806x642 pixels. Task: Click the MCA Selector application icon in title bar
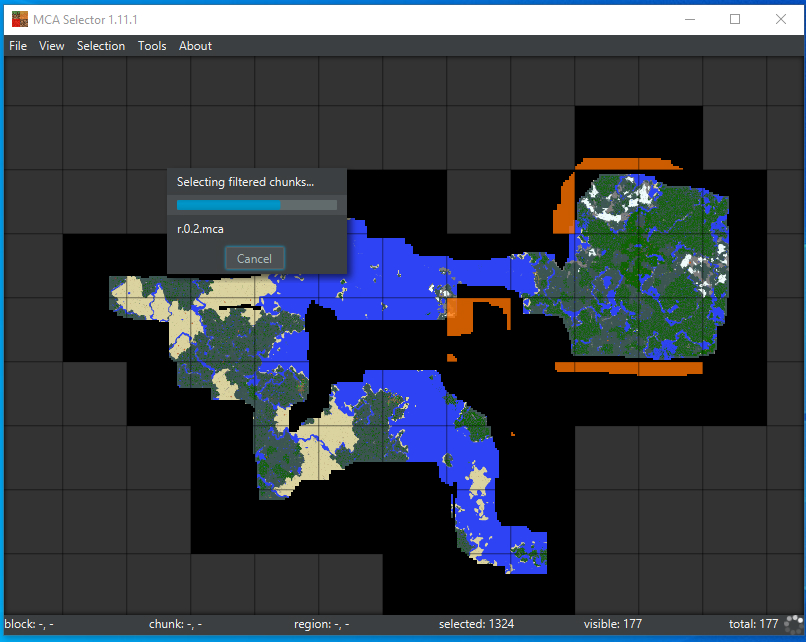click(18, 18)
